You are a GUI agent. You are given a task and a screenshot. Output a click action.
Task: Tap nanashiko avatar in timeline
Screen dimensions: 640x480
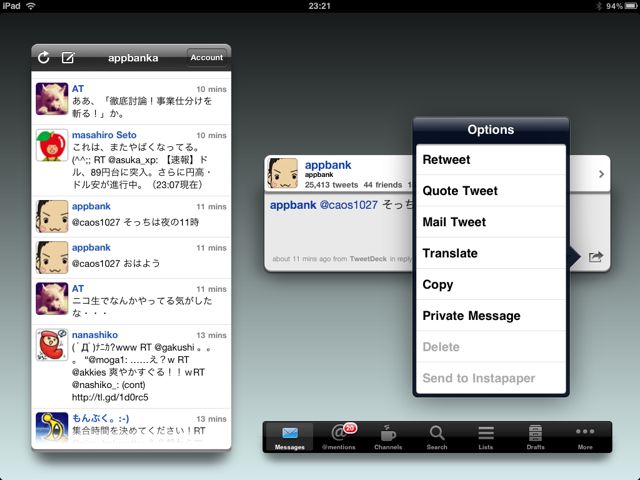[52, 345]
